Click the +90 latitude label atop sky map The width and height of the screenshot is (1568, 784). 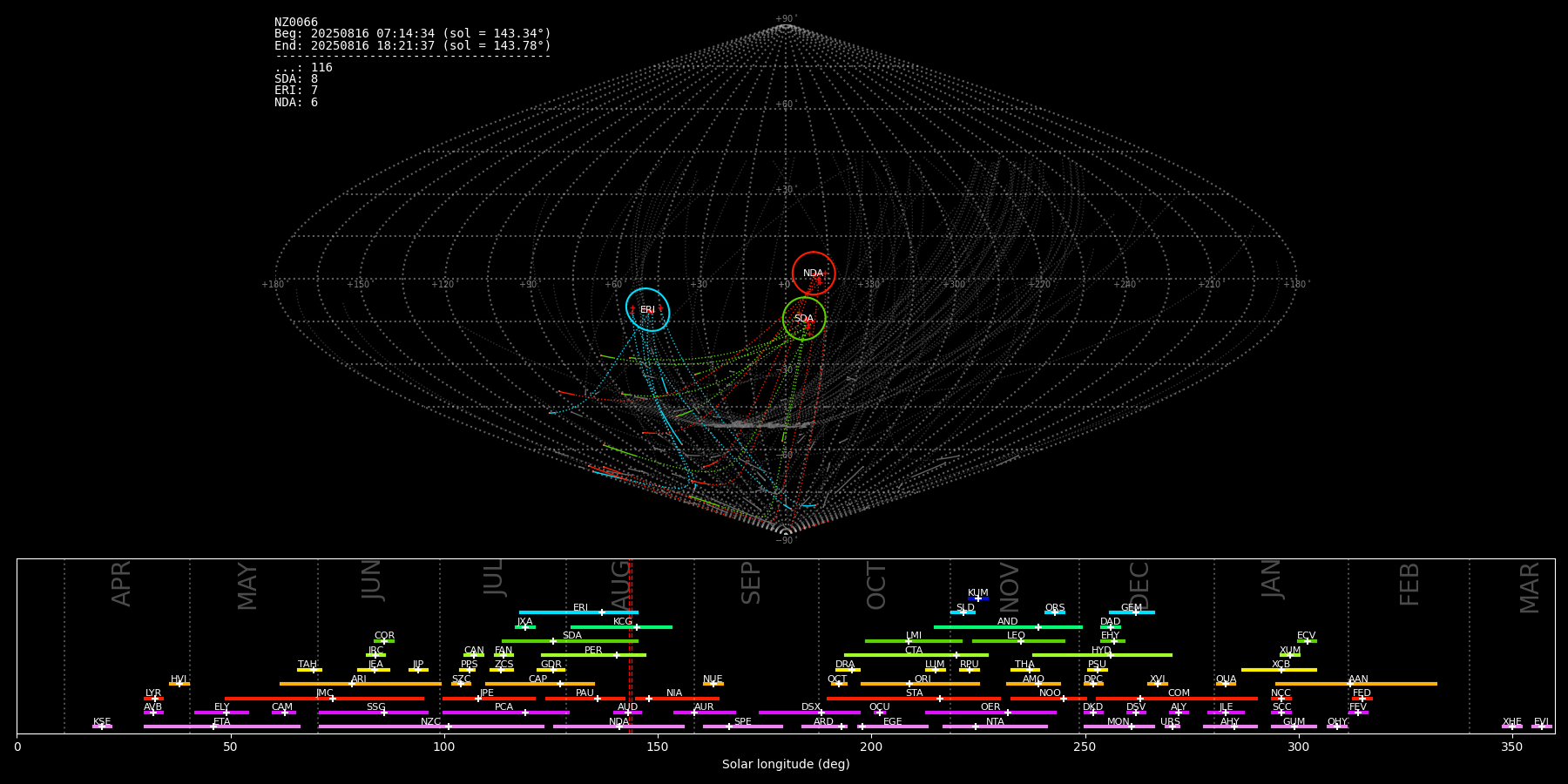click(786, 19)
